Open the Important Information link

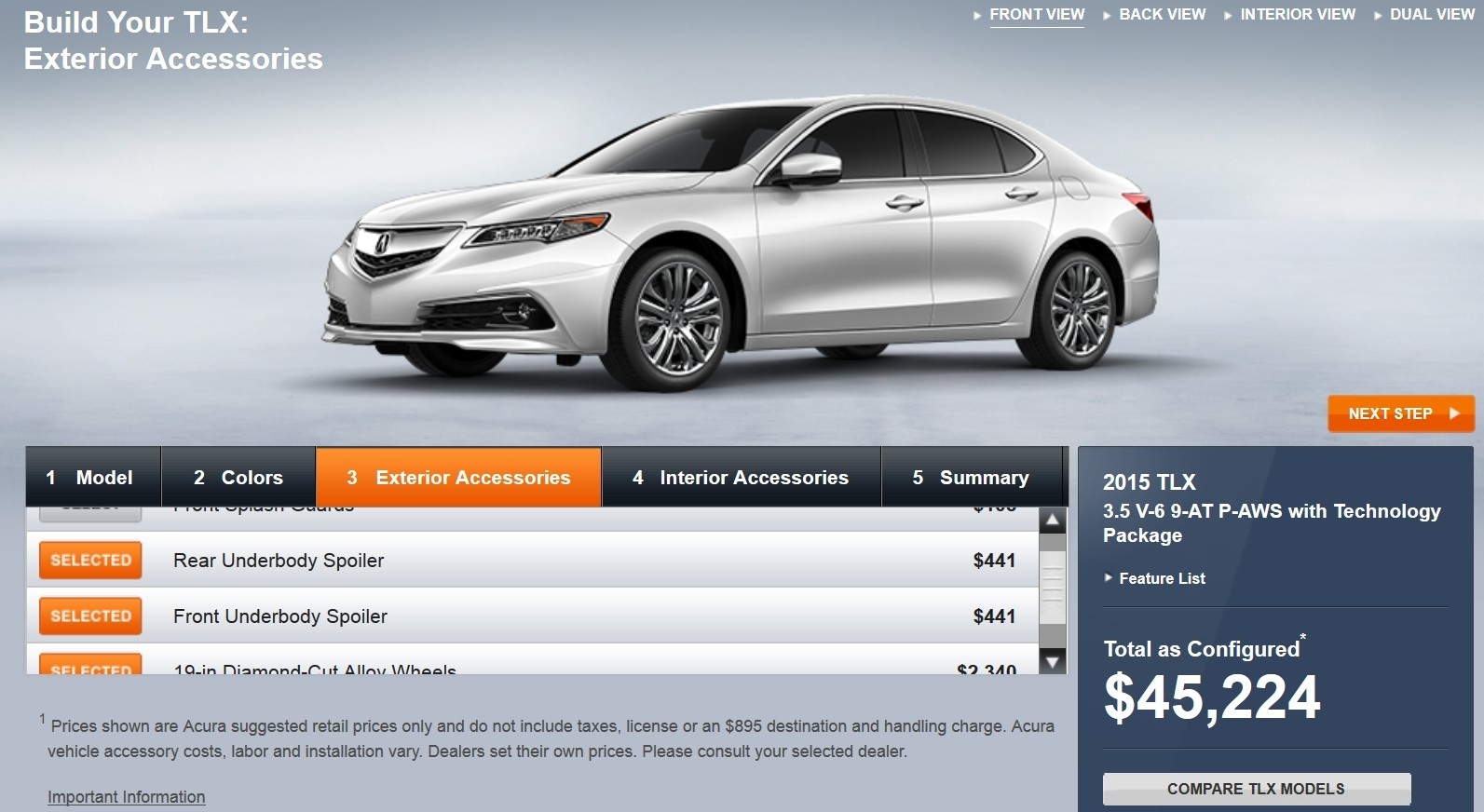(127, 797)
